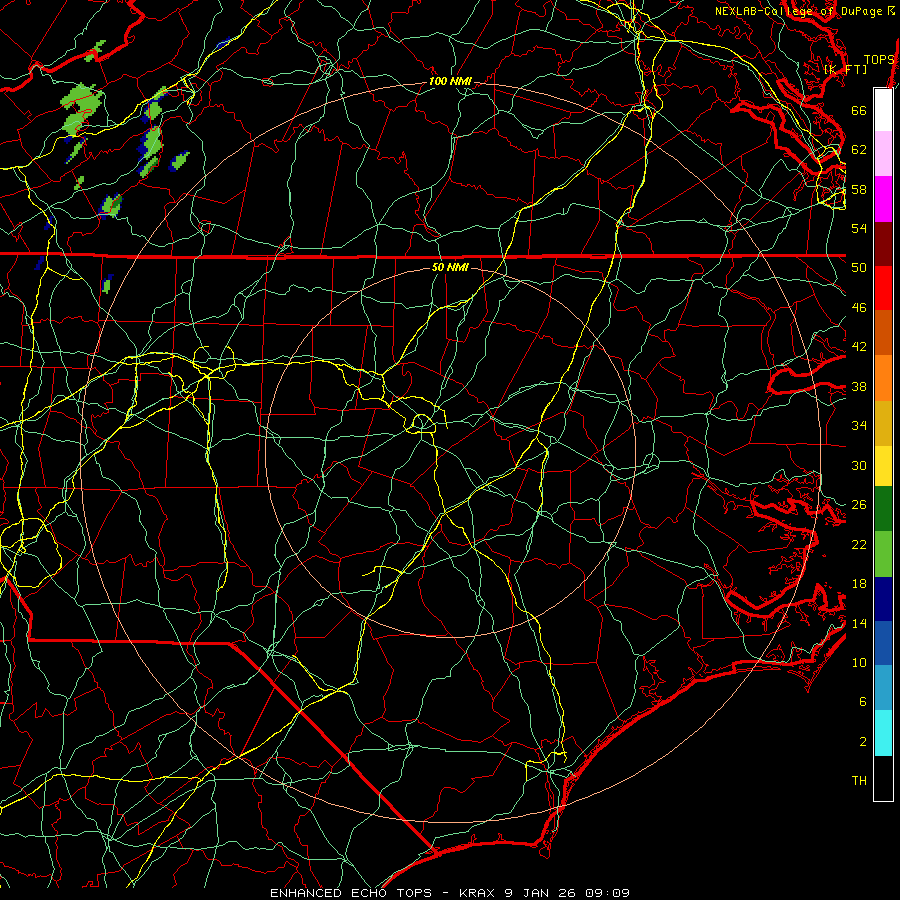The width and height of the screenshot is (900, 900).
Task: Select the dark red 54 kft swatch
Action: coord(883,245)
